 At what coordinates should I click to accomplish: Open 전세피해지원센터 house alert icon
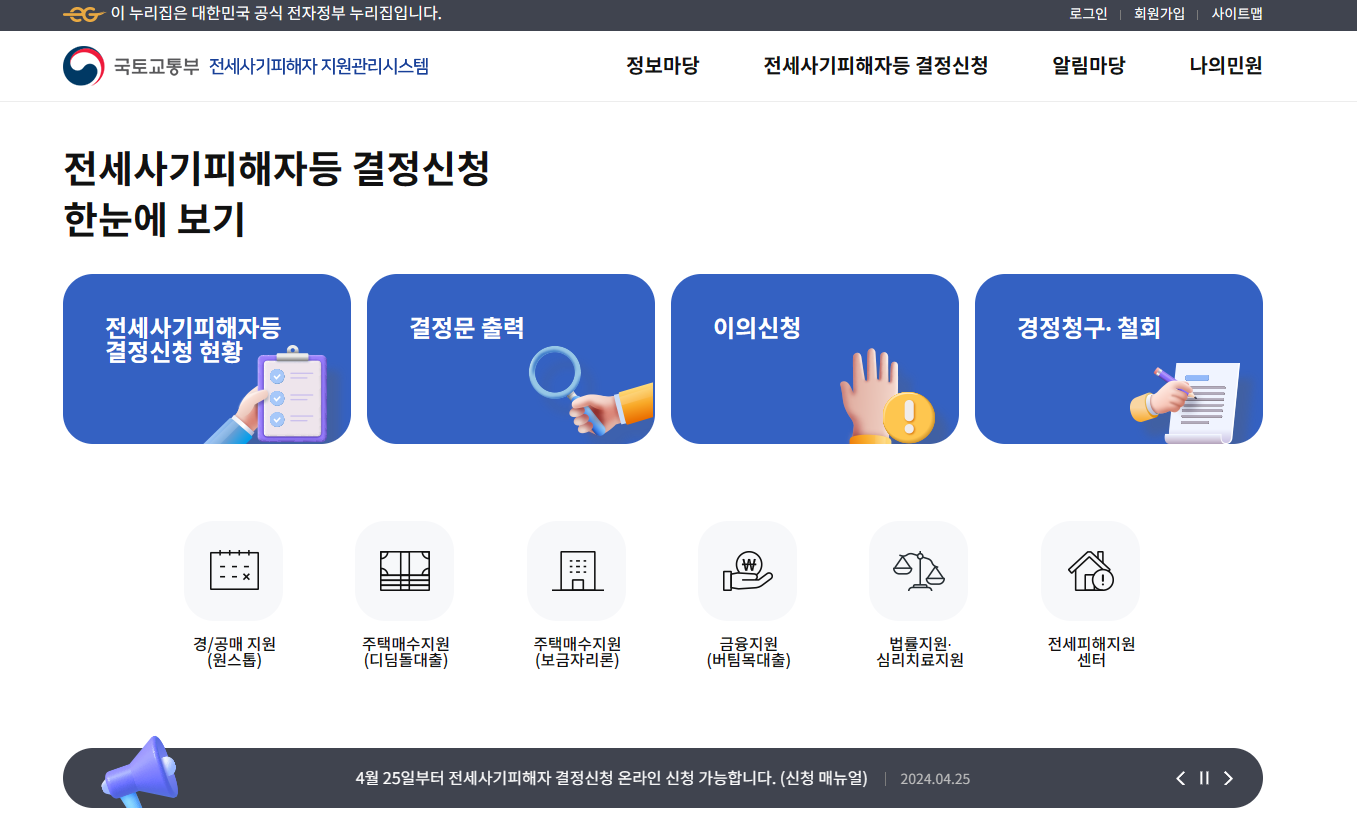1091,570
